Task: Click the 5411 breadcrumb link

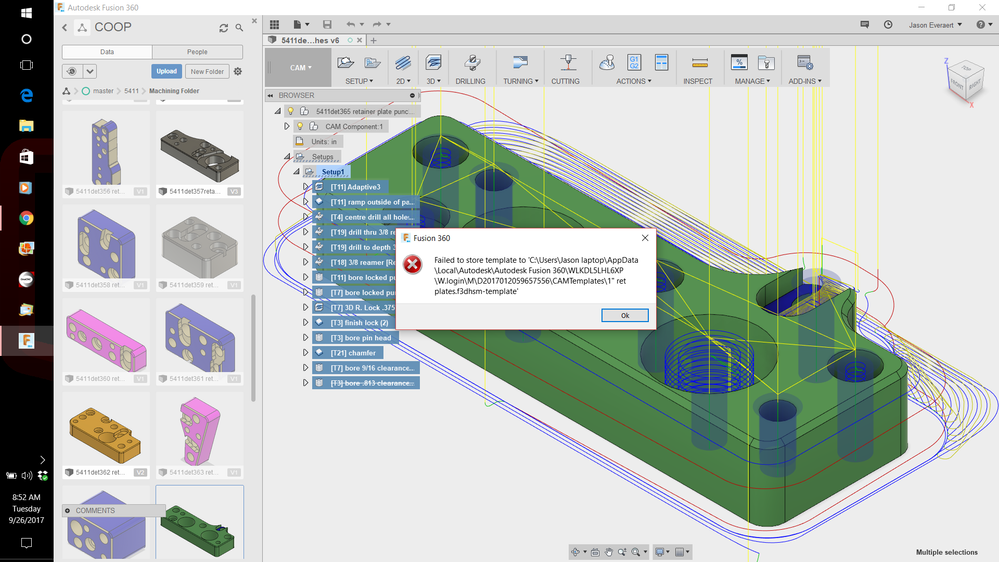Action: click(x=131, y=91)
